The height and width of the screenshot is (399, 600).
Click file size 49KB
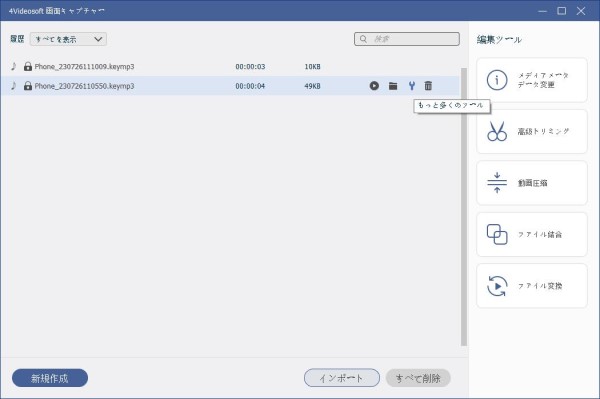pyautogui.click(x=312, y=86)
